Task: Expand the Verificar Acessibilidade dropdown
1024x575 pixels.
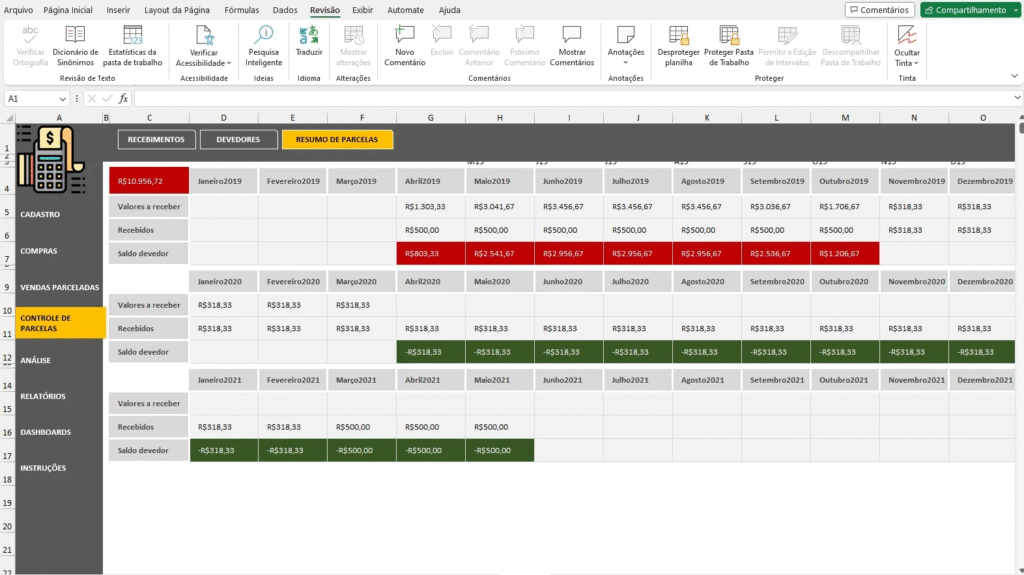Action: point(204,63)
